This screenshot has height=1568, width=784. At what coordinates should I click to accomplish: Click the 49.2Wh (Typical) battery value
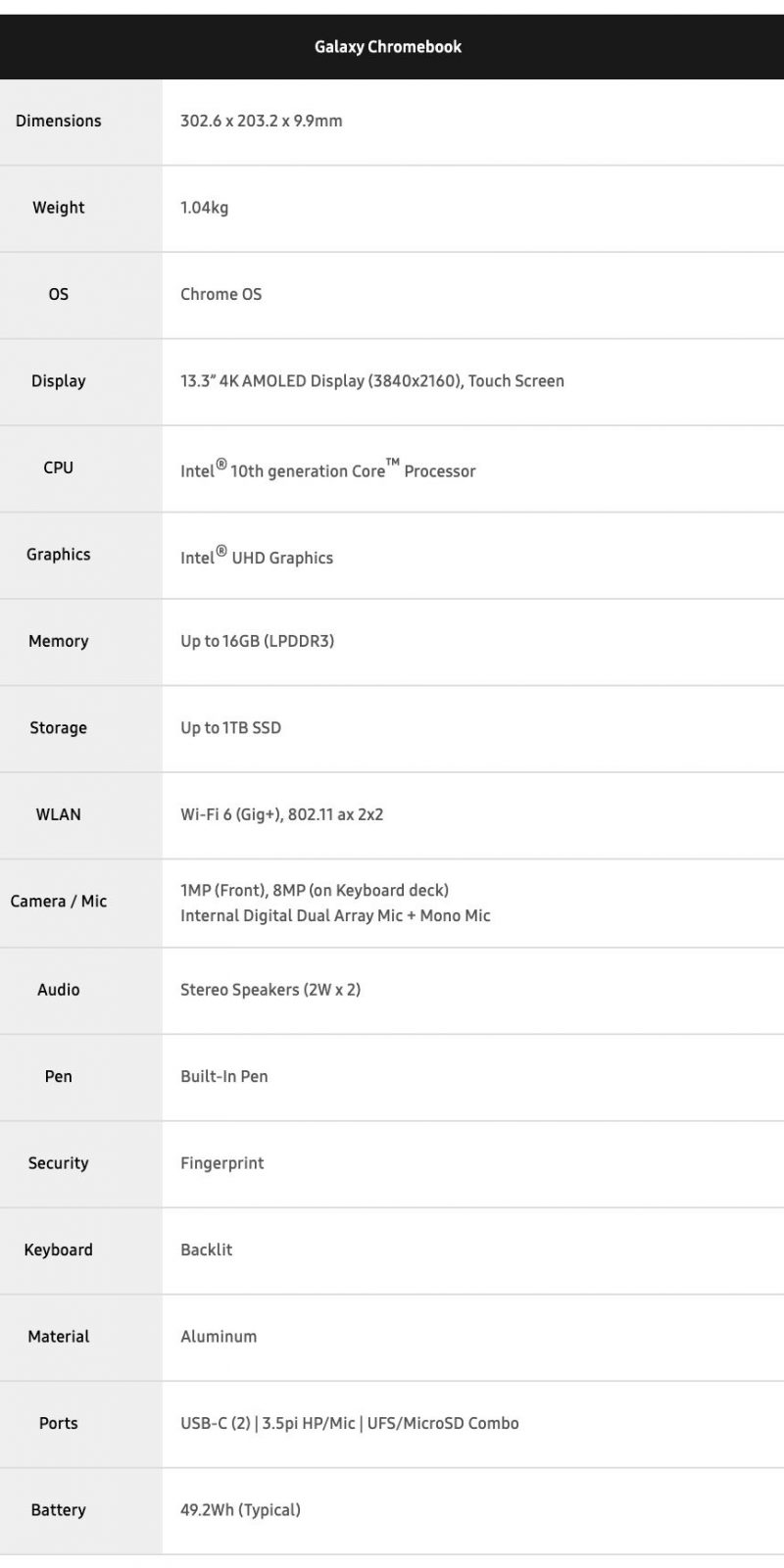pos(240,1510)
